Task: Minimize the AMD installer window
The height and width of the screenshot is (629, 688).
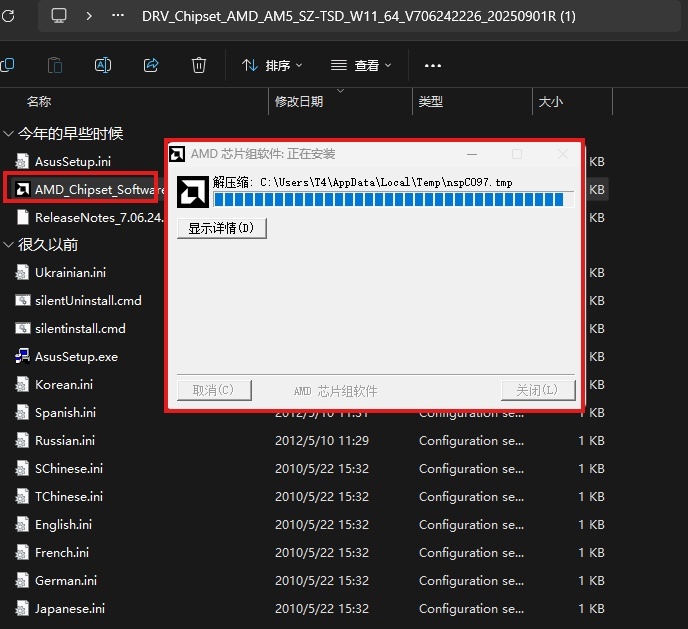Action: tap(472, 154)
